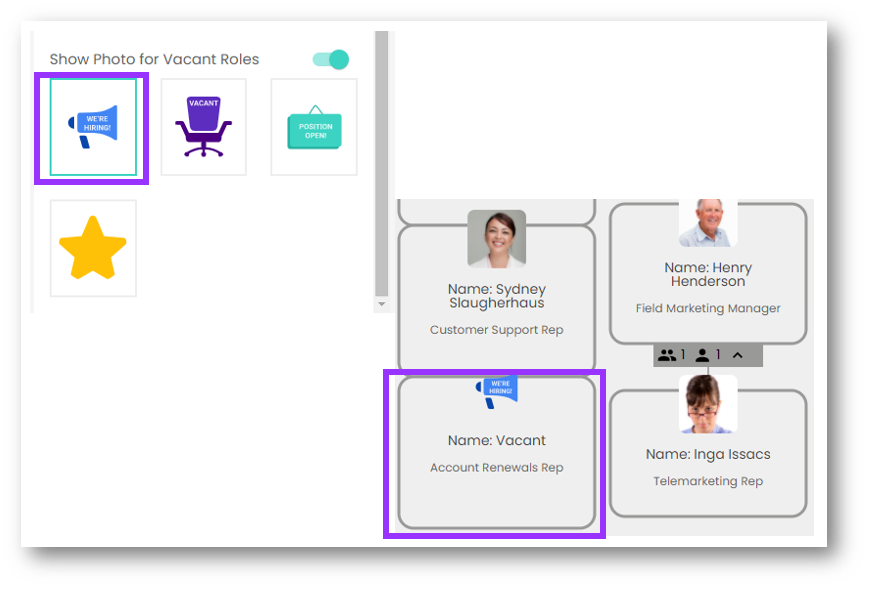
Task: Click the group count icon under Henry Henderson
Action: pos(666,355)
